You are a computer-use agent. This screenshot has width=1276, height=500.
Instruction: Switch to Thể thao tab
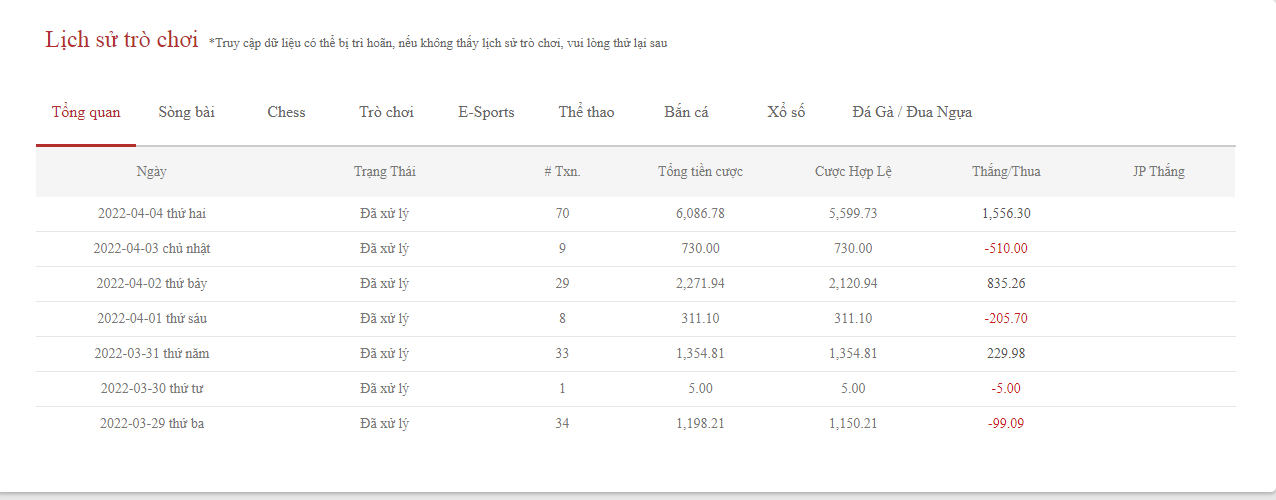click(586, 112)
